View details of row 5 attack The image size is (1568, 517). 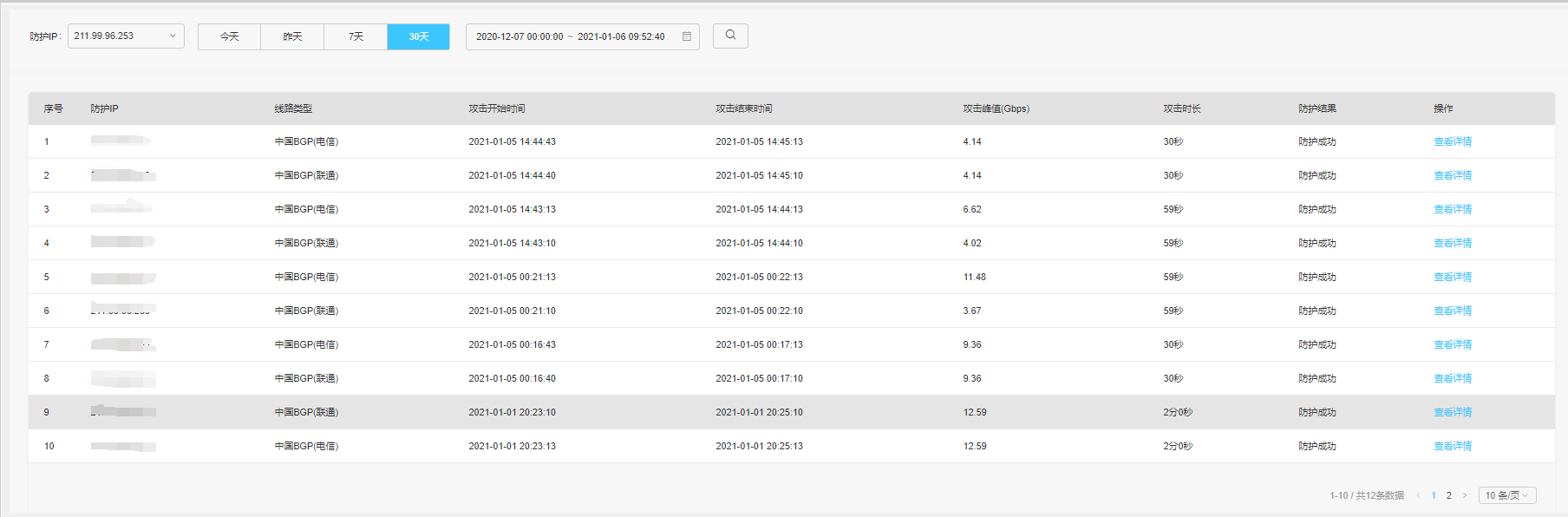[x=1452, y=277]
